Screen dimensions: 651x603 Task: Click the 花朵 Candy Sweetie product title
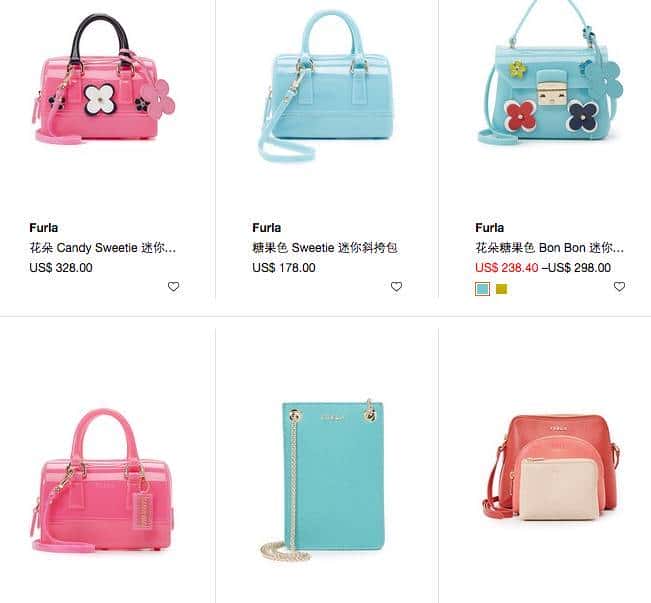[103, 248]
